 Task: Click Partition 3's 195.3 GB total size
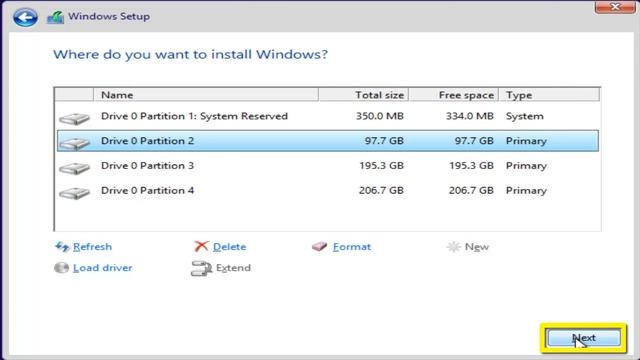point(381,166)
